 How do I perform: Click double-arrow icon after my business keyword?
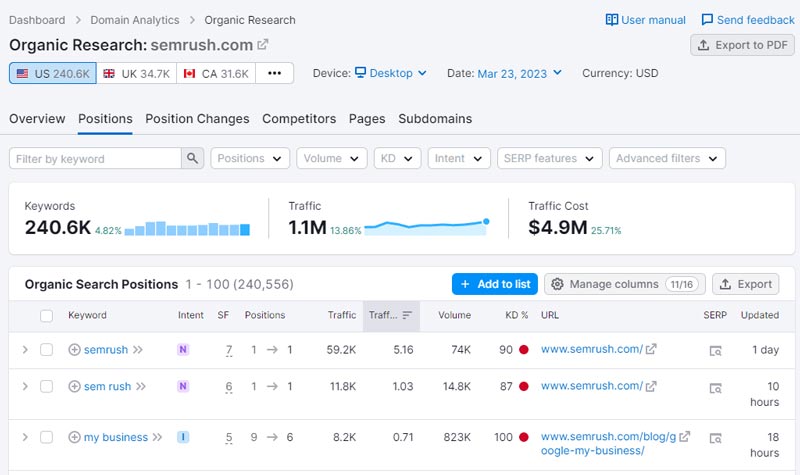tap(157, 437)
